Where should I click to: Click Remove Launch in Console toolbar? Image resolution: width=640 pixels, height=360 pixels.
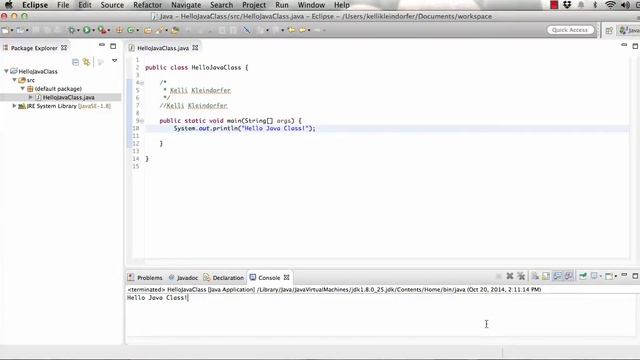coord(510,276)
